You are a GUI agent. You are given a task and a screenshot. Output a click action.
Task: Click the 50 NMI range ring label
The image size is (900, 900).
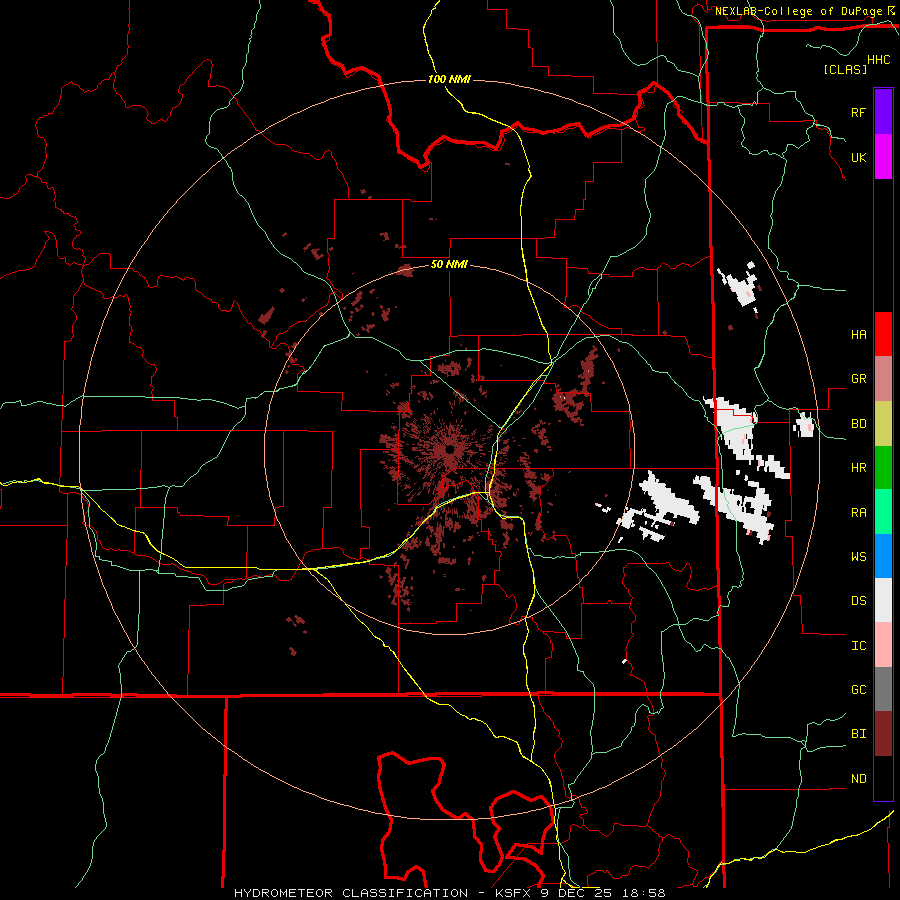coord(449,265)
